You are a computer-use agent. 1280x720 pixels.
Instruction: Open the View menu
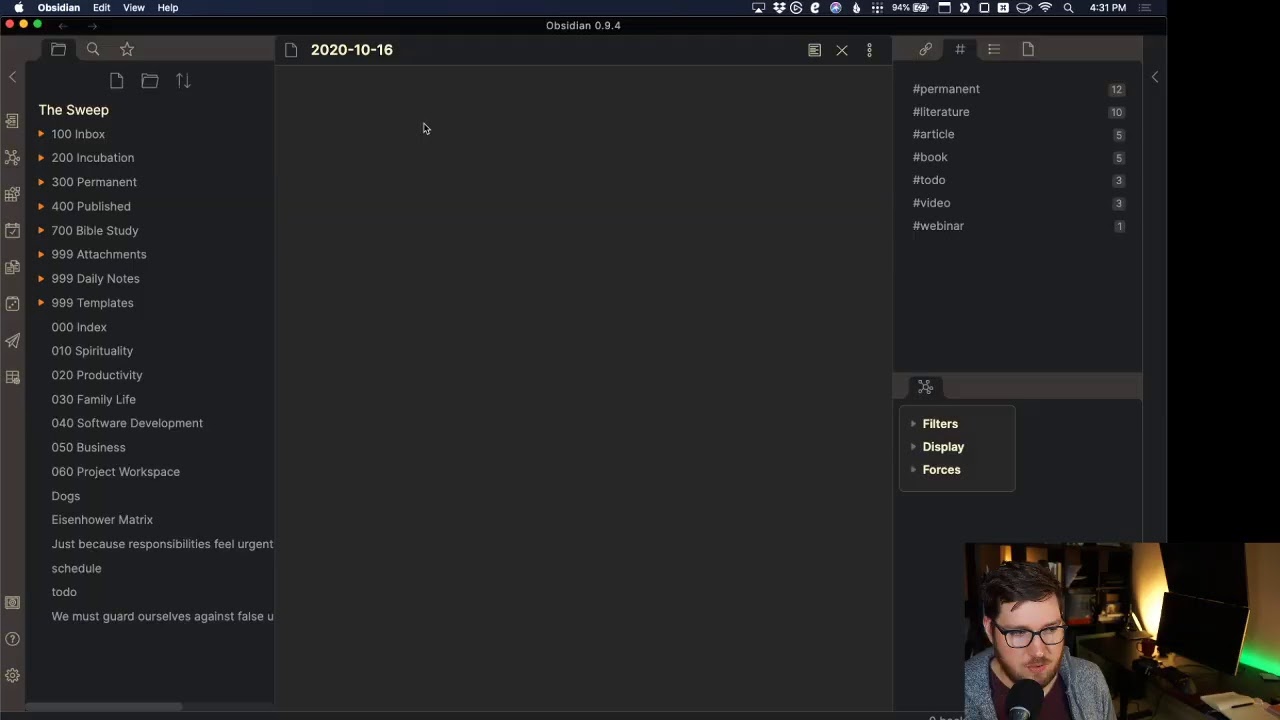133,8
